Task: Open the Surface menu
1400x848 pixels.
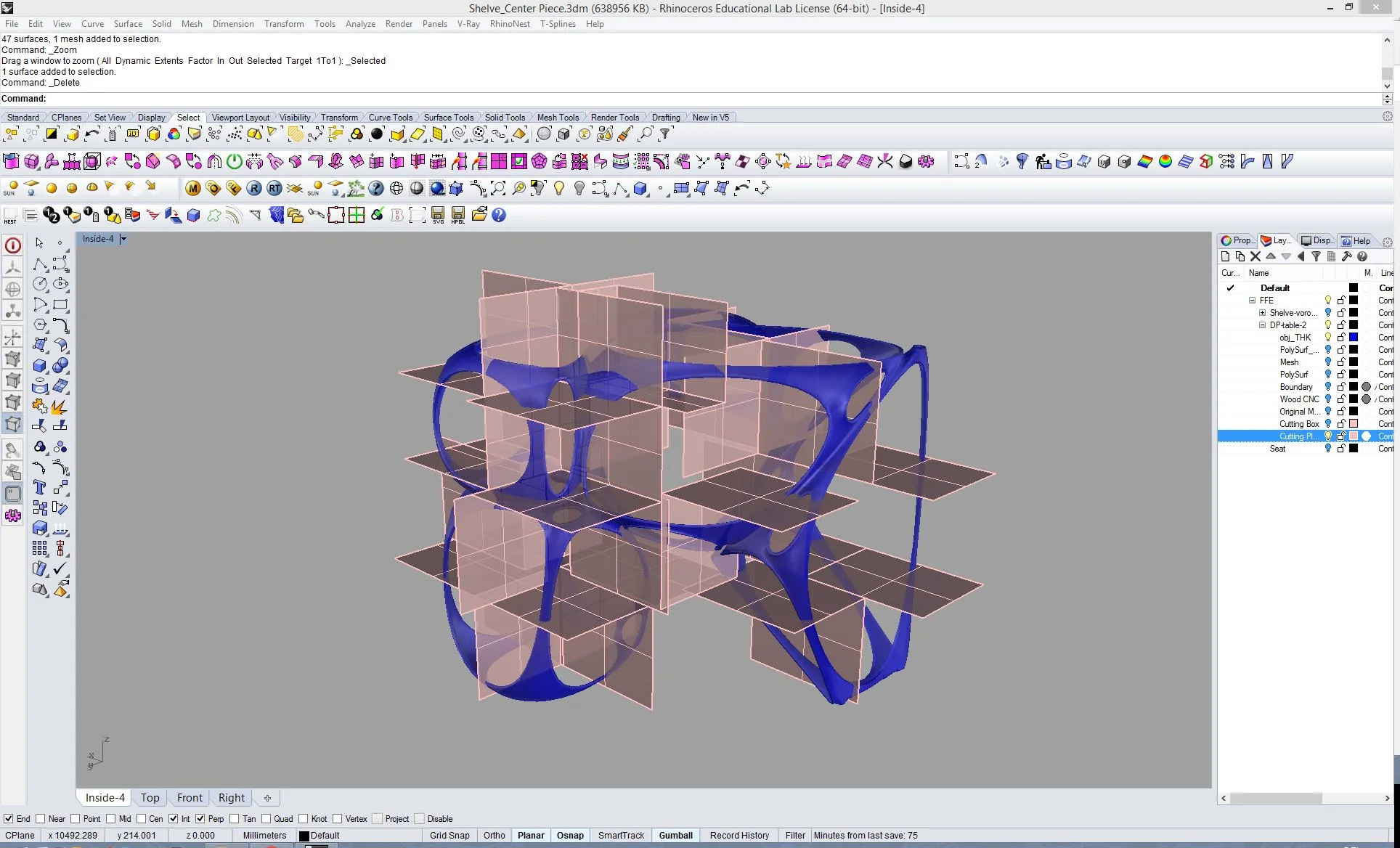Action: (x=128, y=24)
